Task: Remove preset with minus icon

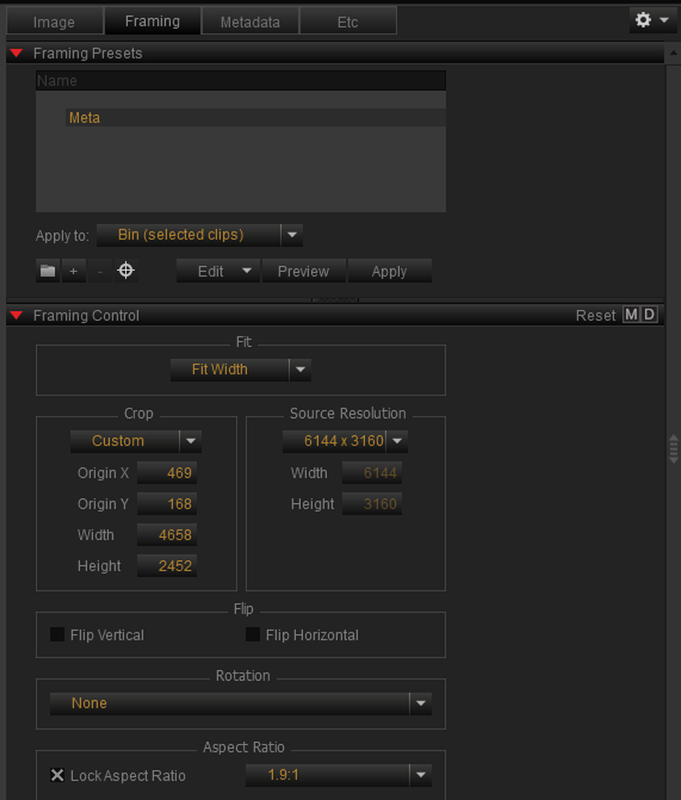Action: [x=100, y=270]
